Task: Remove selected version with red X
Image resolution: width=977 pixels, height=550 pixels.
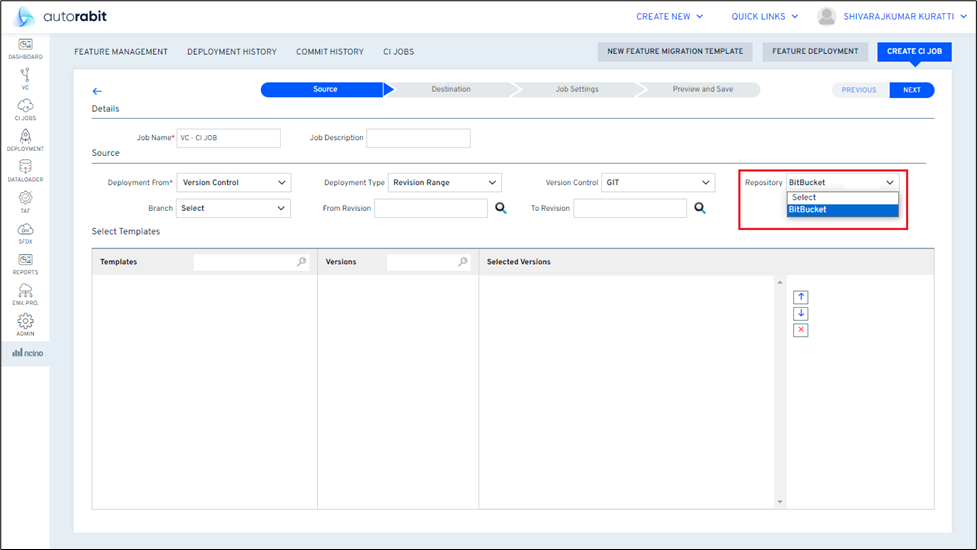Action: 801,330
